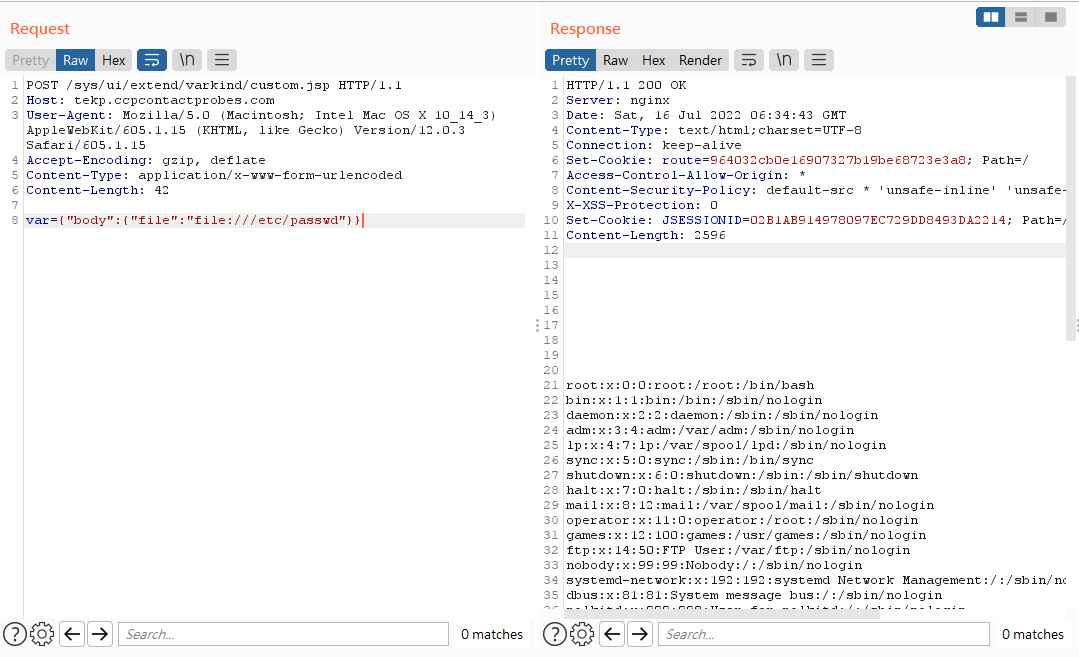The image size is (1079, 657).
Task: Click the Response panel heading
Action: point(585,29)
